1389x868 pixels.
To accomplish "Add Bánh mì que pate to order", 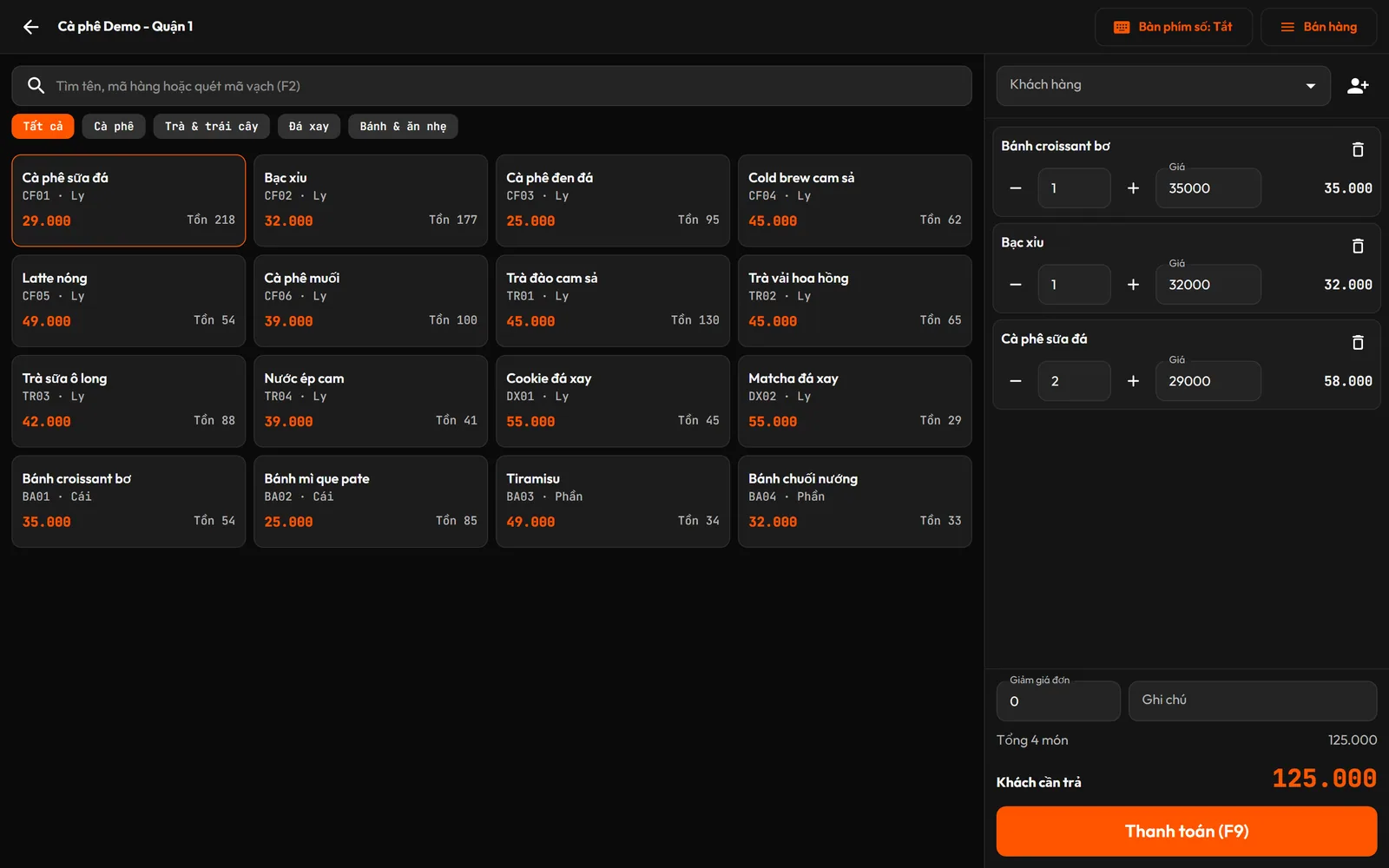I will [371, 502].
